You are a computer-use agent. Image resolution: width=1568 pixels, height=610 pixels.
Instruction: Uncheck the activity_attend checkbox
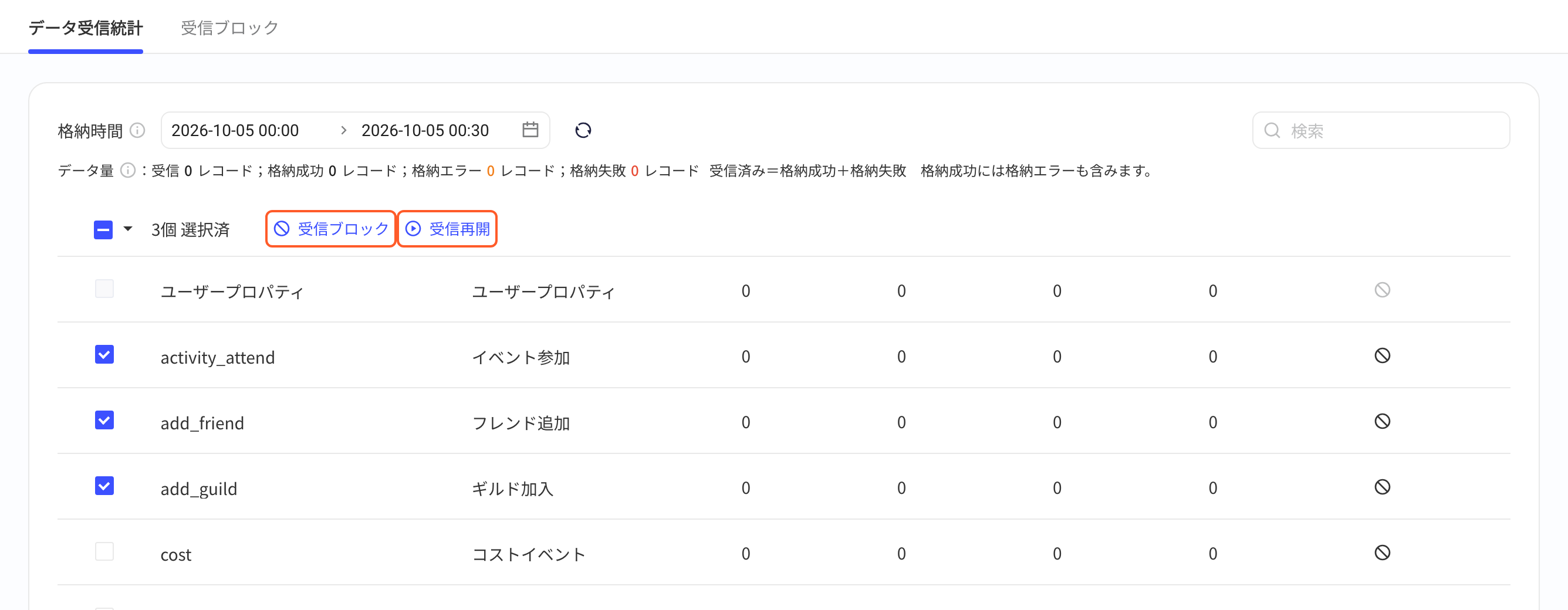[104, 355]
